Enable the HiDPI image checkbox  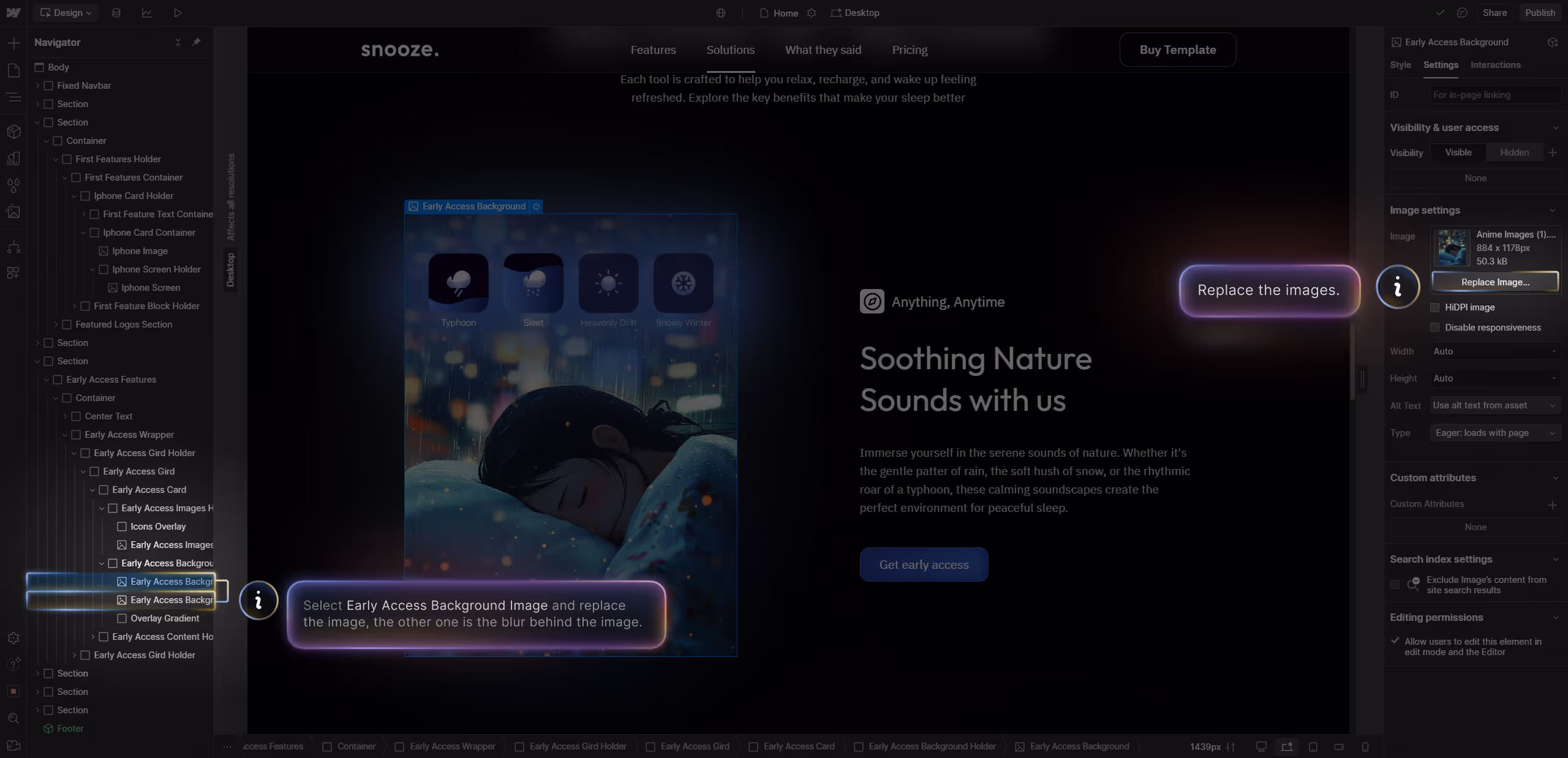click(x=1434, y=307)
